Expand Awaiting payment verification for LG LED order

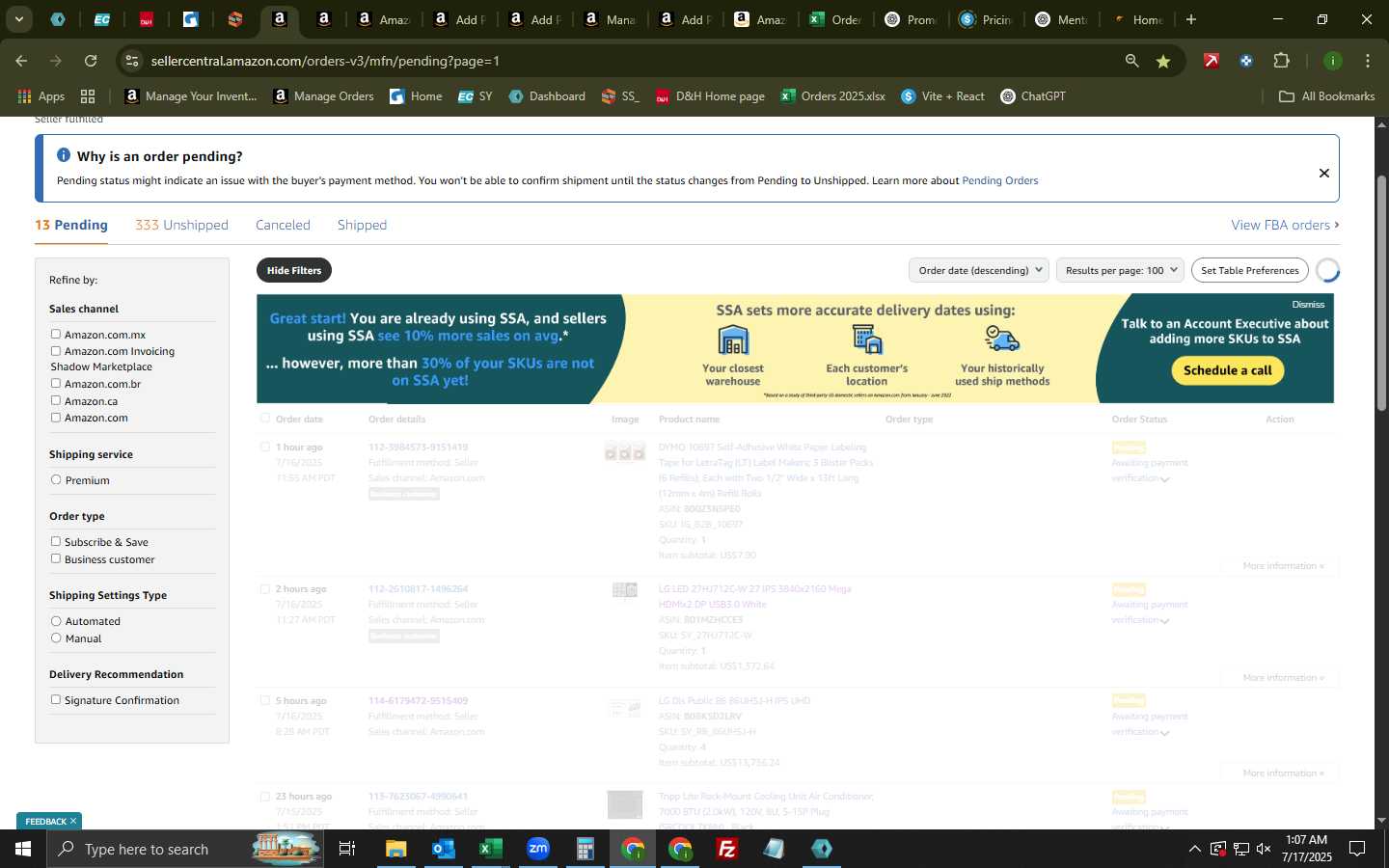point(1164,621)
